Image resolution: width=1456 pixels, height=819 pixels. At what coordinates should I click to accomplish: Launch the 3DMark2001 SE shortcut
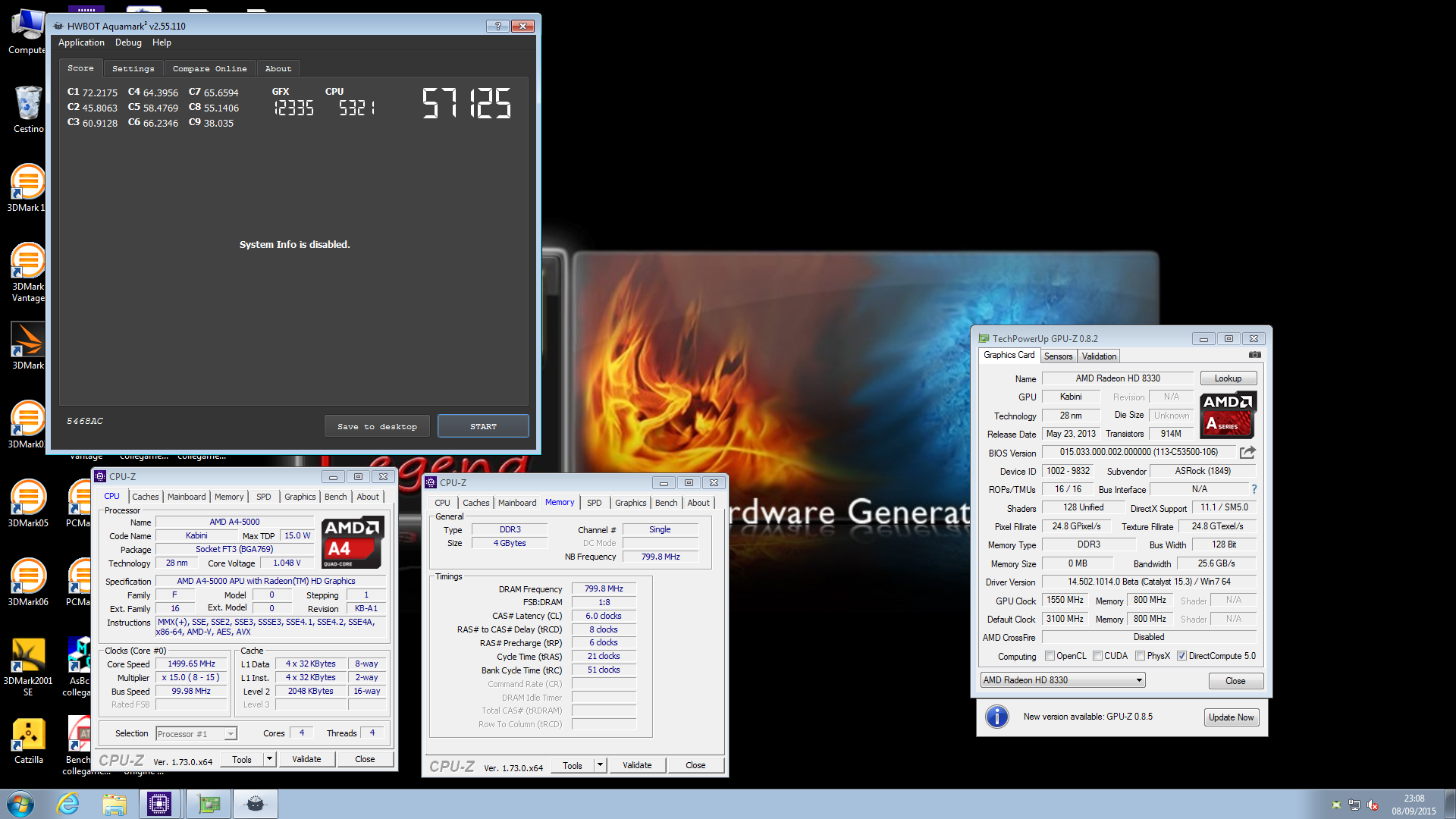(28, 667)
